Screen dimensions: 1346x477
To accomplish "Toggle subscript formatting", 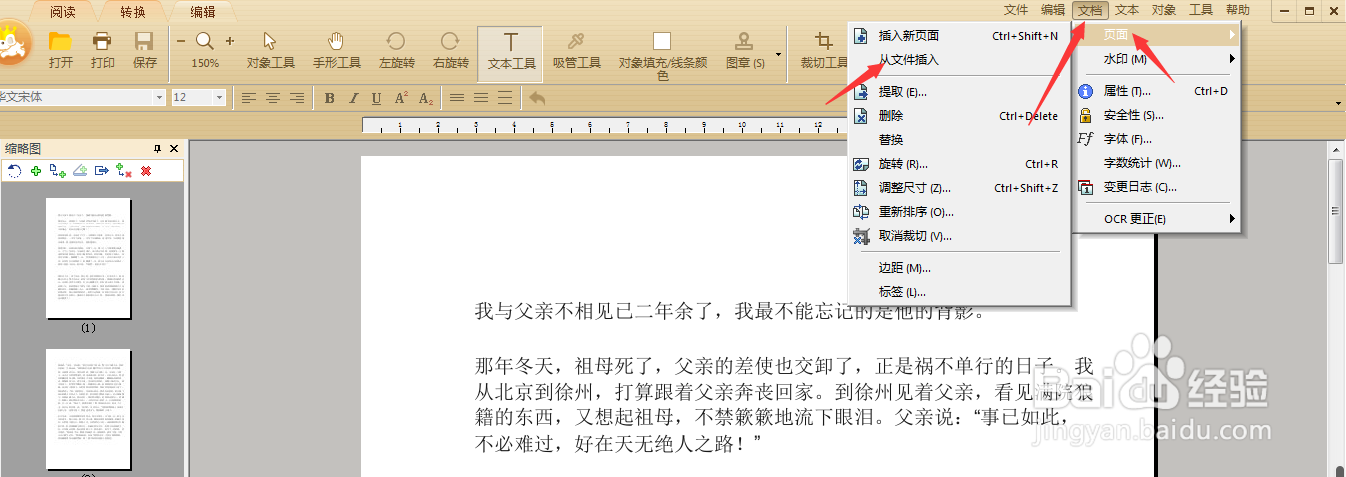I will (x=426, y=98).
